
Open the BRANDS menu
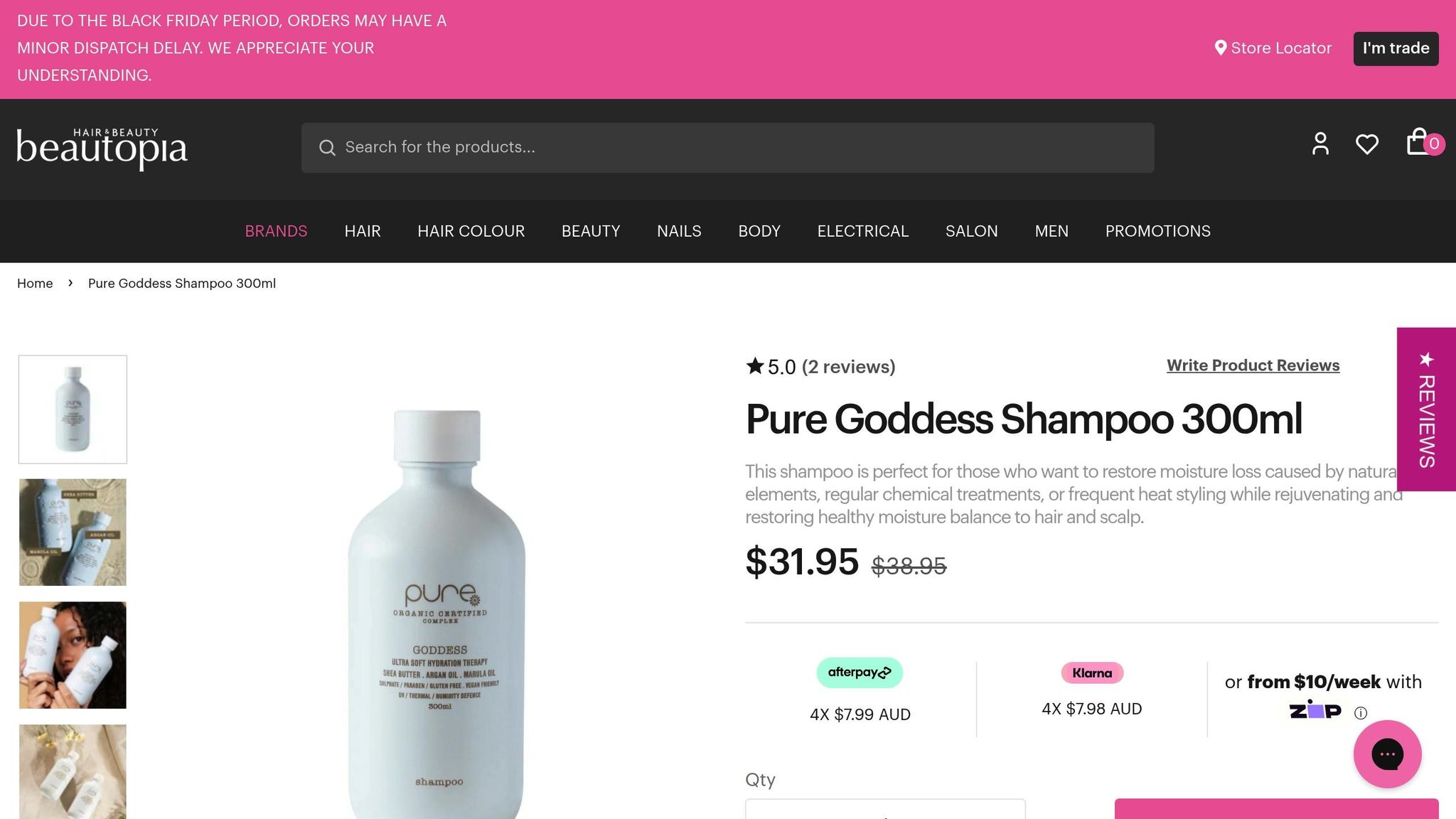click(x=276, y=231)
